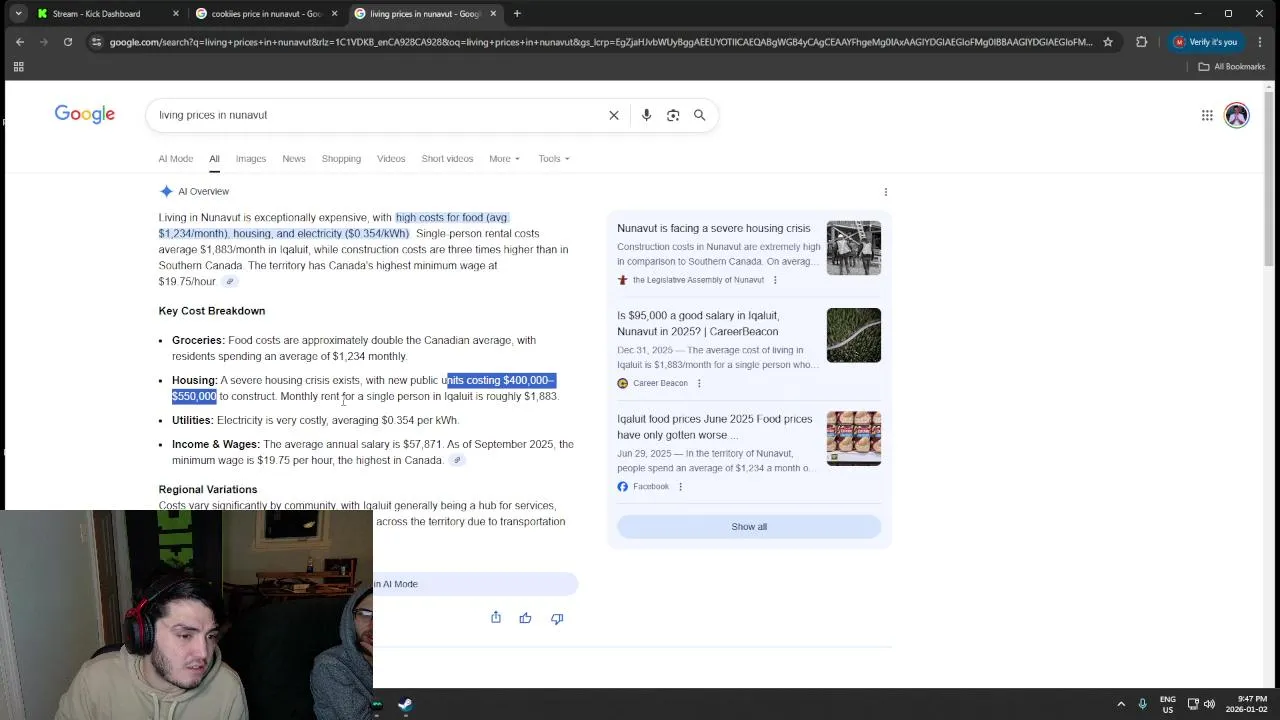Open the volume speaker tray icon
1280x720 pixels.
coord(1209,704)
